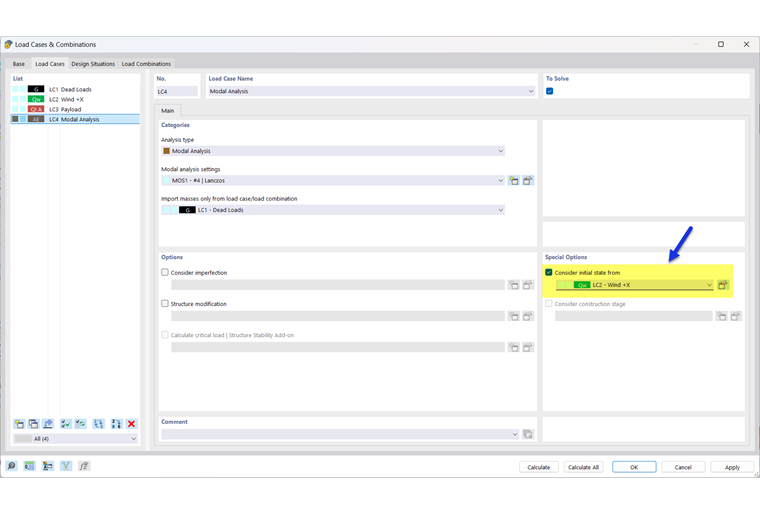760x514 pixels.
Task: Click the invert selection checkmarks icon
Action: click(x=80, y=424)
